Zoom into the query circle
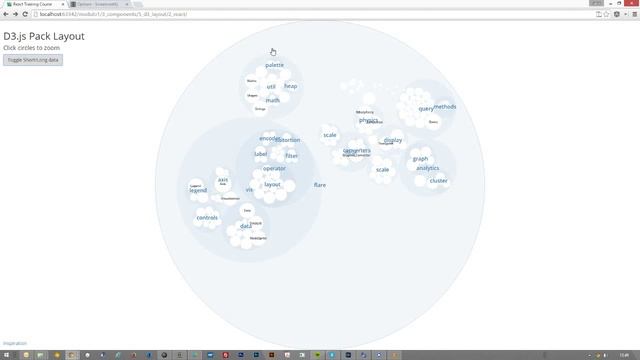The width and height of the screenshot is (640, 360). (426, 109)
